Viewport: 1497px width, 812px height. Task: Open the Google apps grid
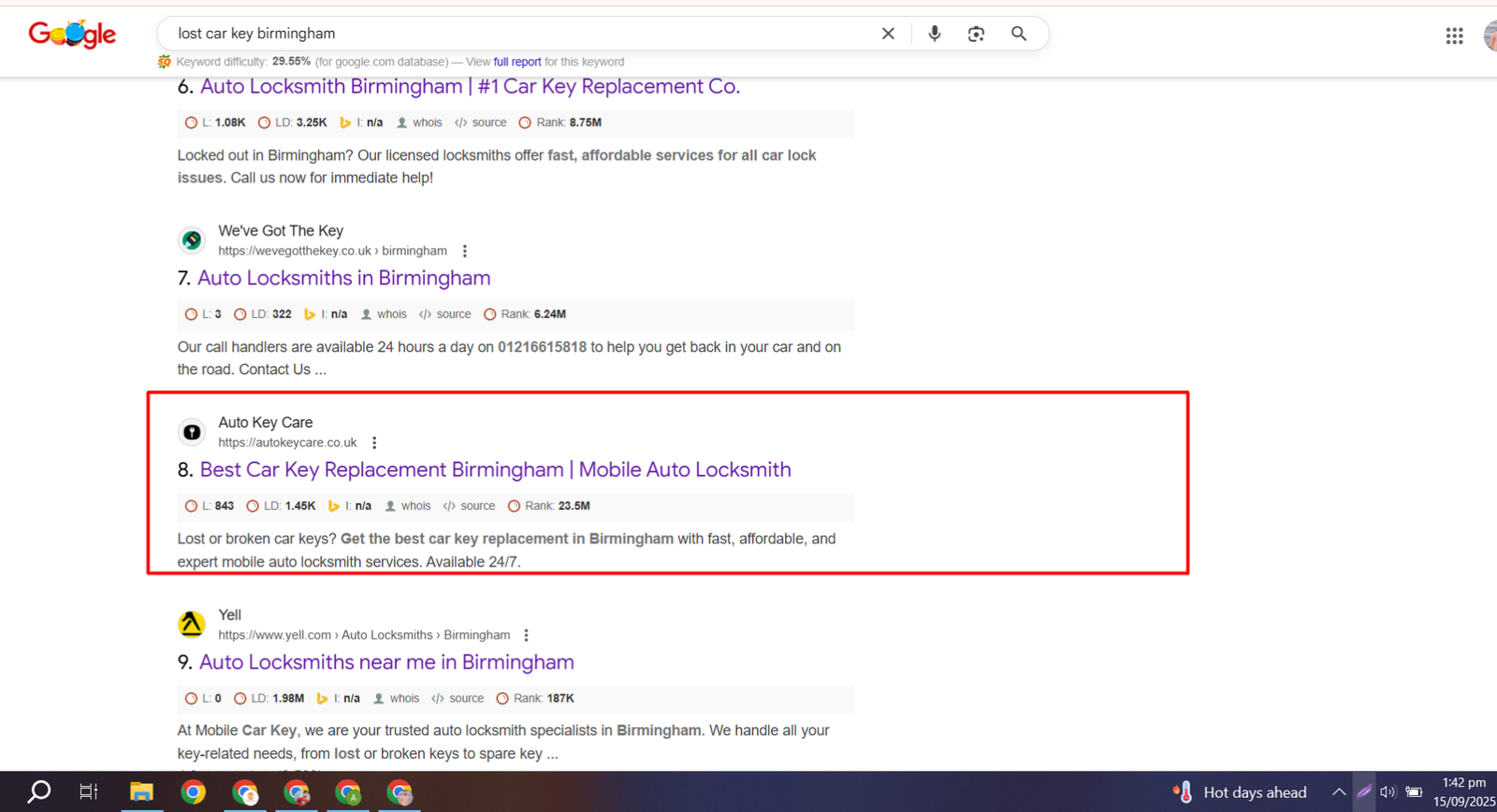(1454, 36)
